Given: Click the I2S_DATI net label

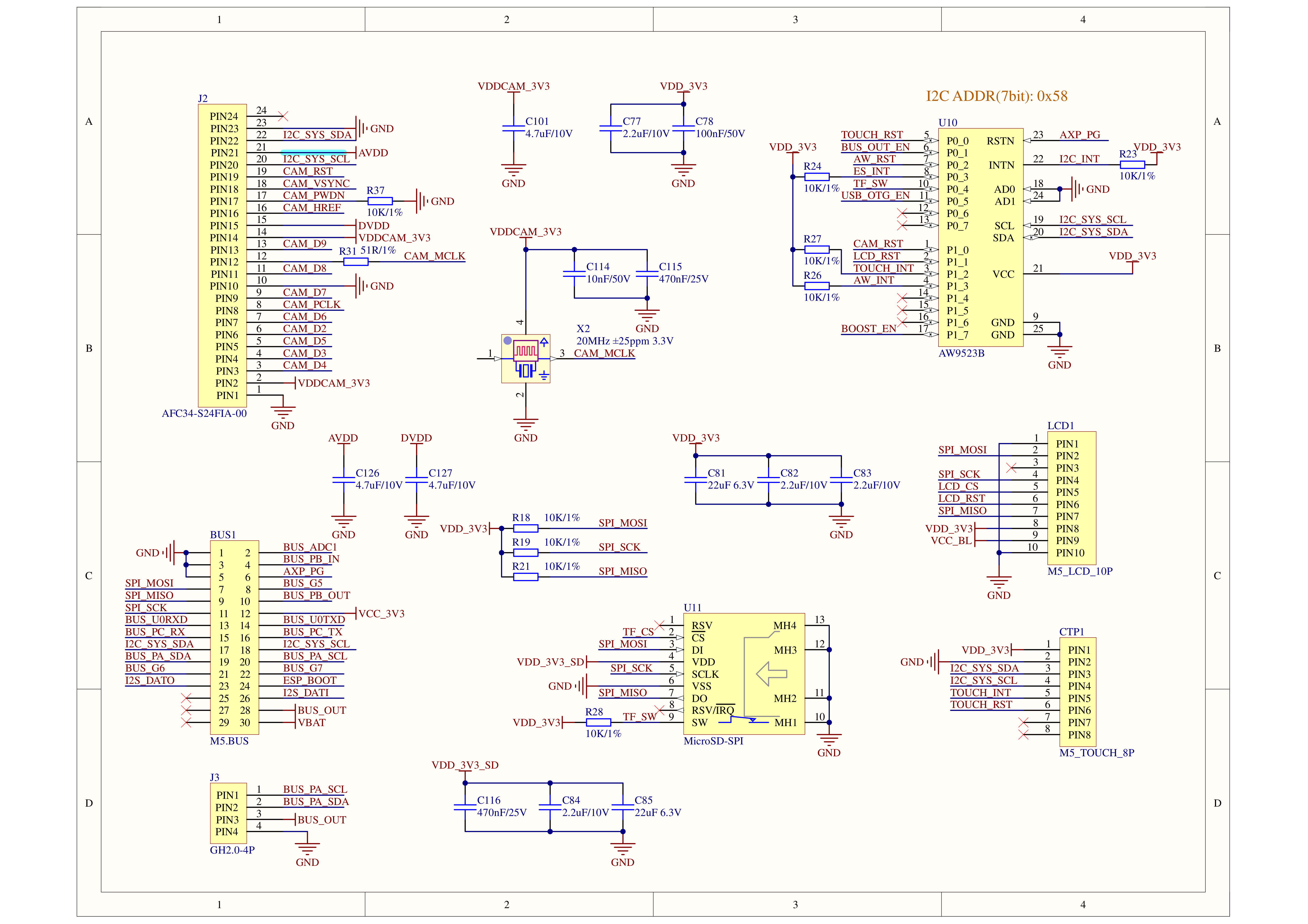Looking at the screenshot, I should [306, 693].
